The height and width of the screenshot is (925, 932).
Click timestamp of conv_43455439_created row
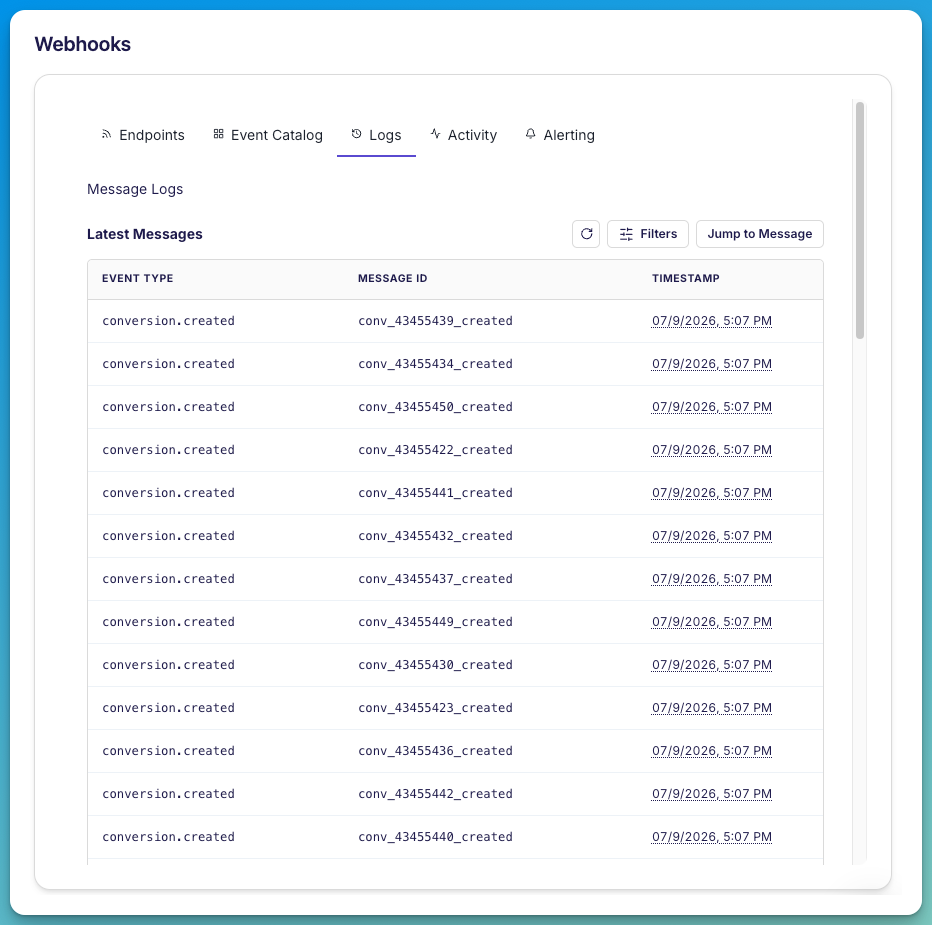click(711, 321)
